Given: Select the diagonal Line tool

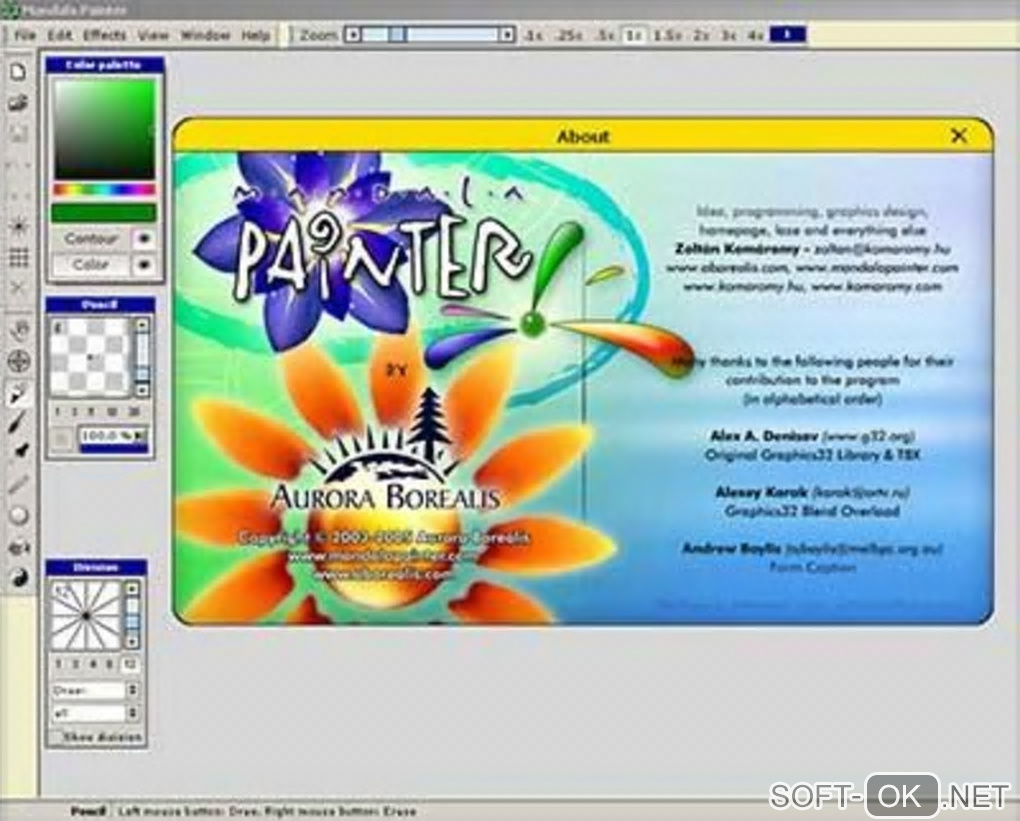Looking at the screenshot, I should (18, 484).
